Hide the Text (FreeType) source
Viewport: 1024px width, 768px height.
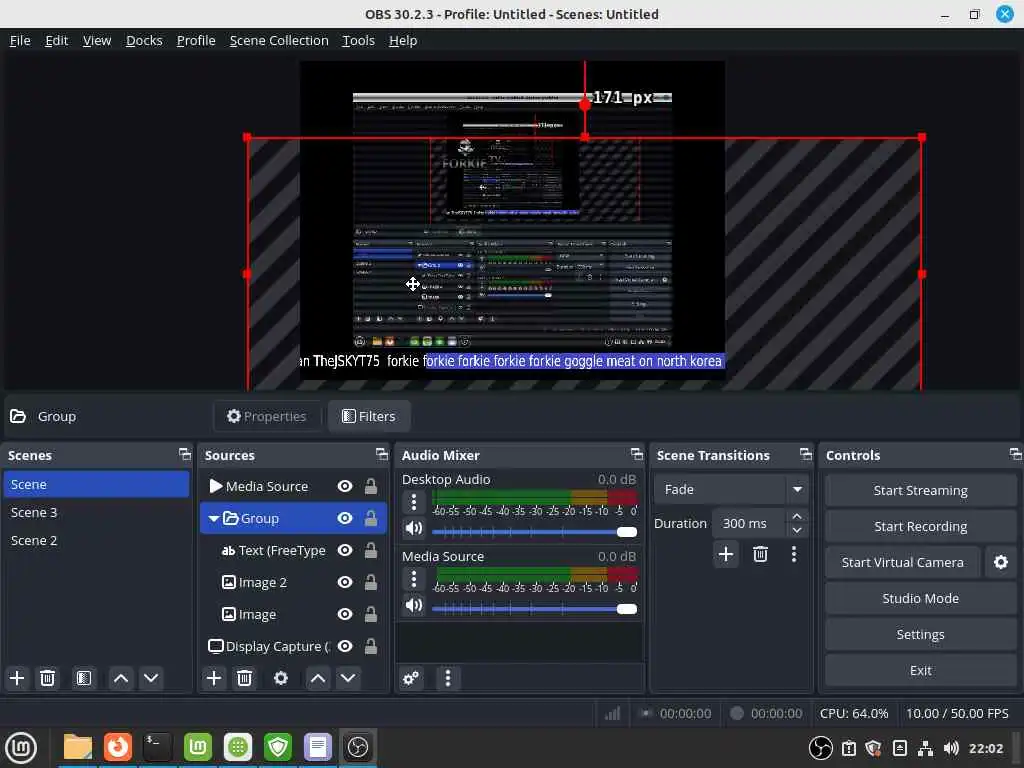tap(345, 551)
